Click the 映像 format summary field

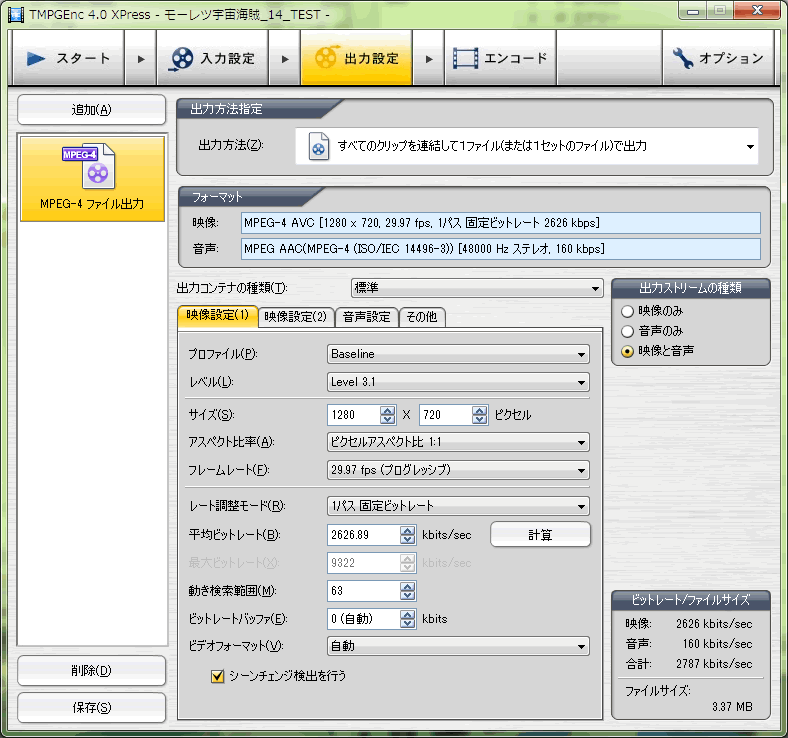(x=501, y=223)
